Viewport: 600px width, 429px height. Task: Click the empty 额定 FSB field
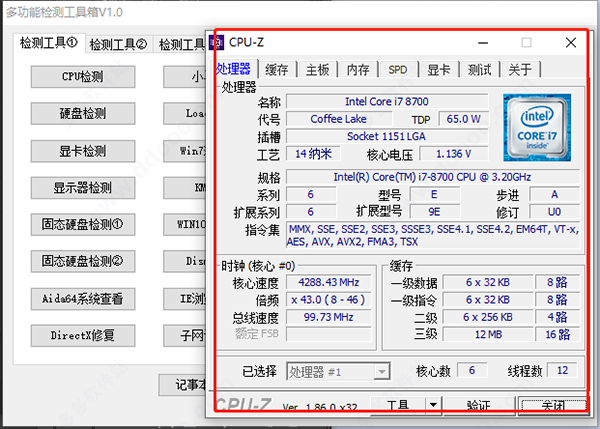tap(329, 334)
